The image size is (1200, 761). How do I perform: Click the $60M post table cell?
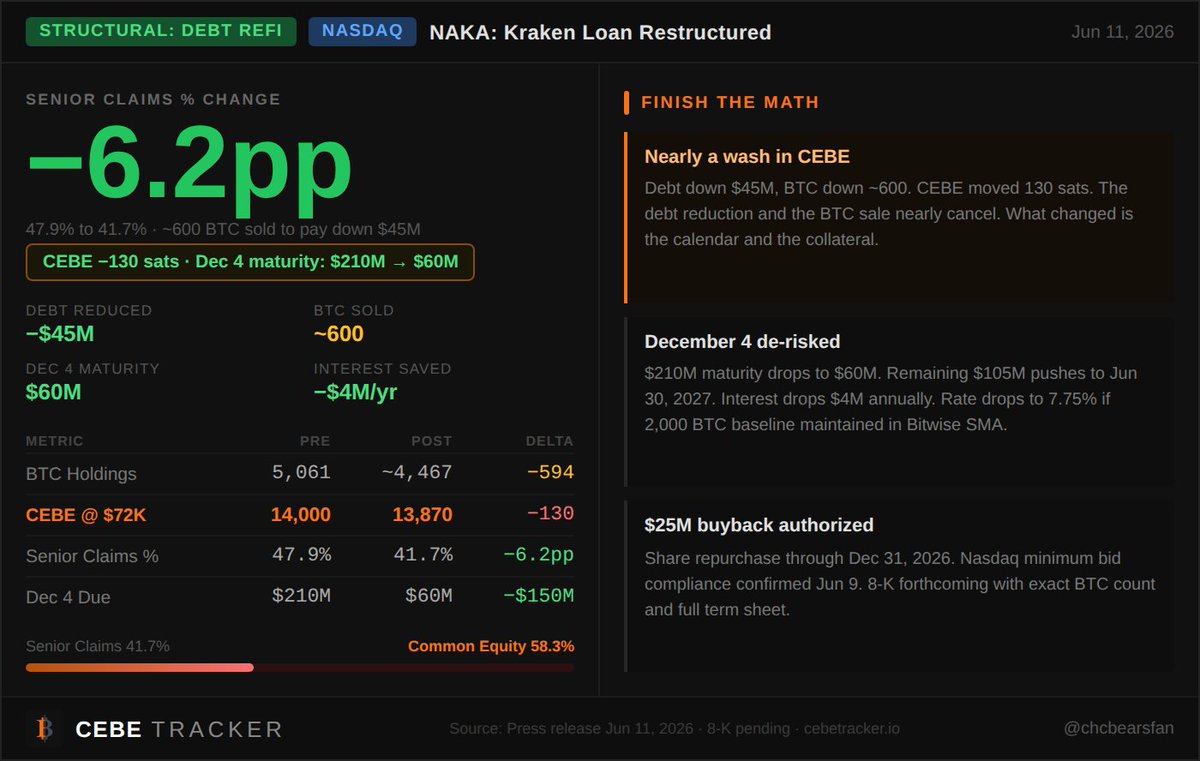point(429,596)
